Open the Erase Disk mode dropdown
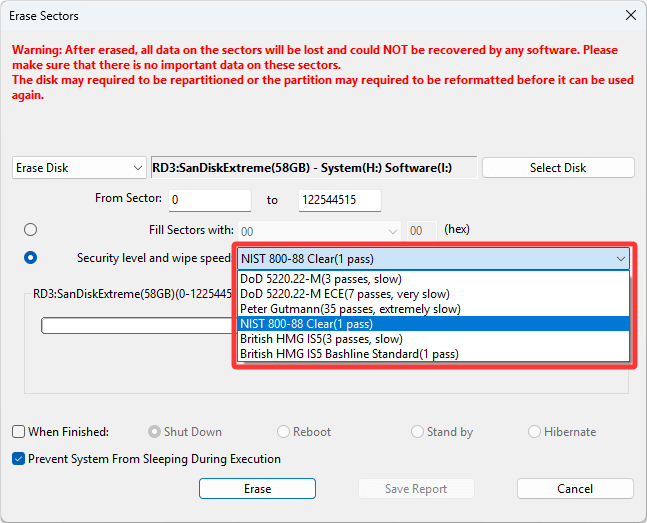The image size is (647, 523). (79, 168)
